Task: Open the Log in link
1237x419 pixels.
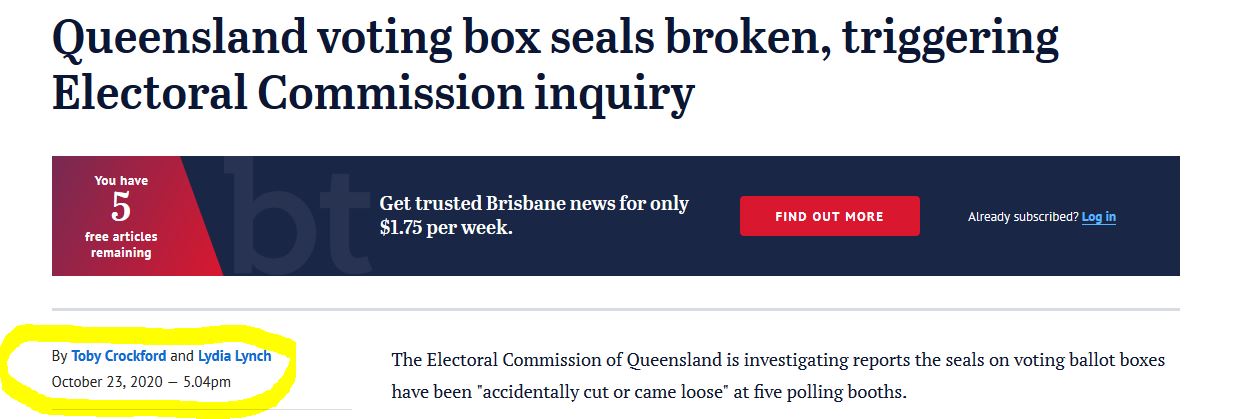Action: coord(1098,217)
